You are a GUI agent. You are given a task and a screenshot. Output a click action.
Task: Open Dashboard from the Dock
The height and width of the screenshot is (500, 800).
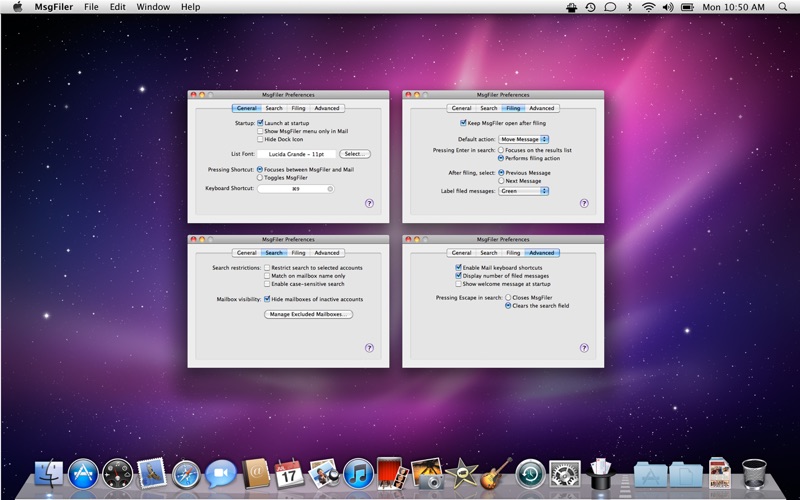[117, 474]
